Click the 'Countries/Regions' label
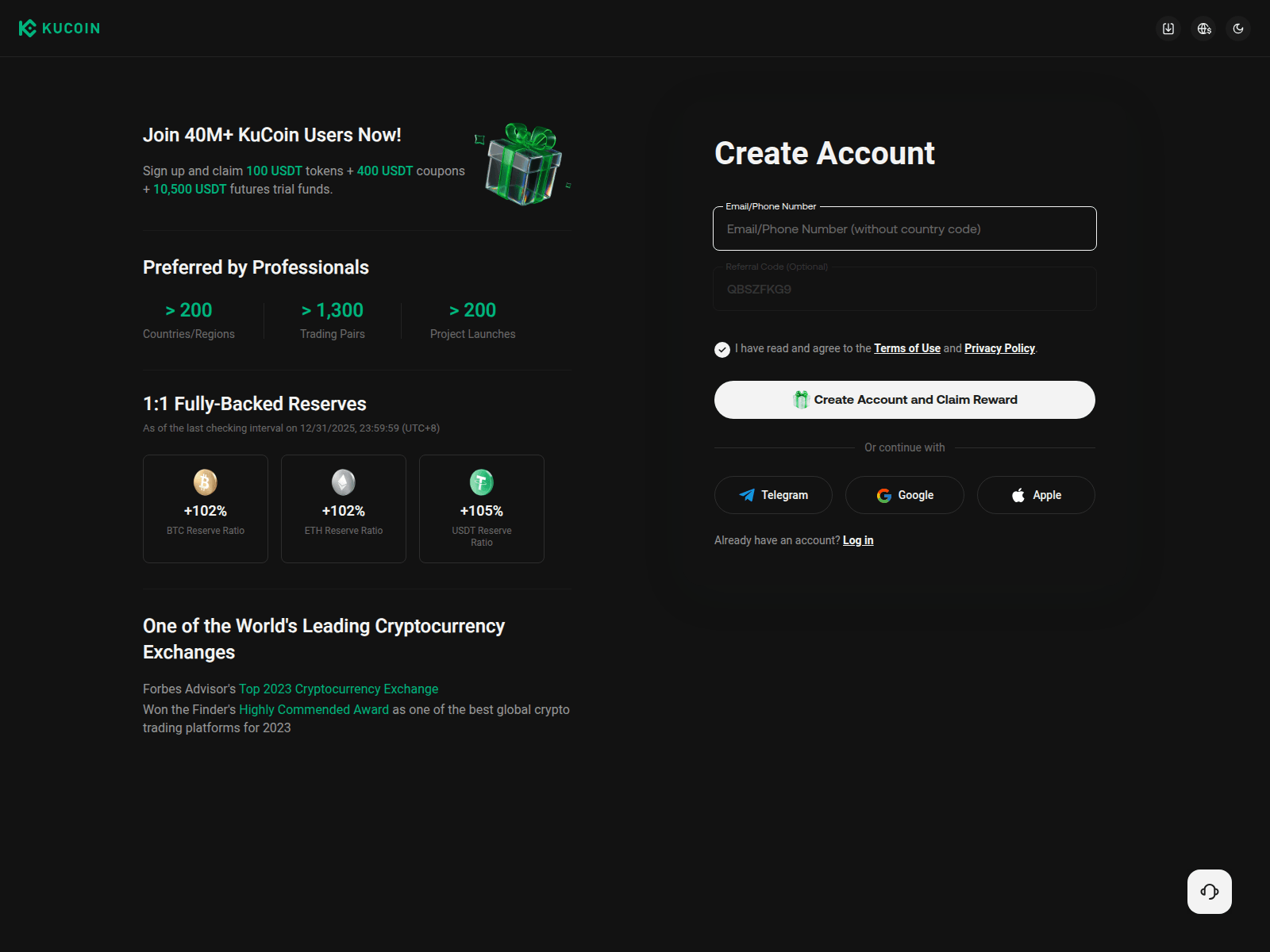The height and width of the screenshot is (952, 1270). 189,334
